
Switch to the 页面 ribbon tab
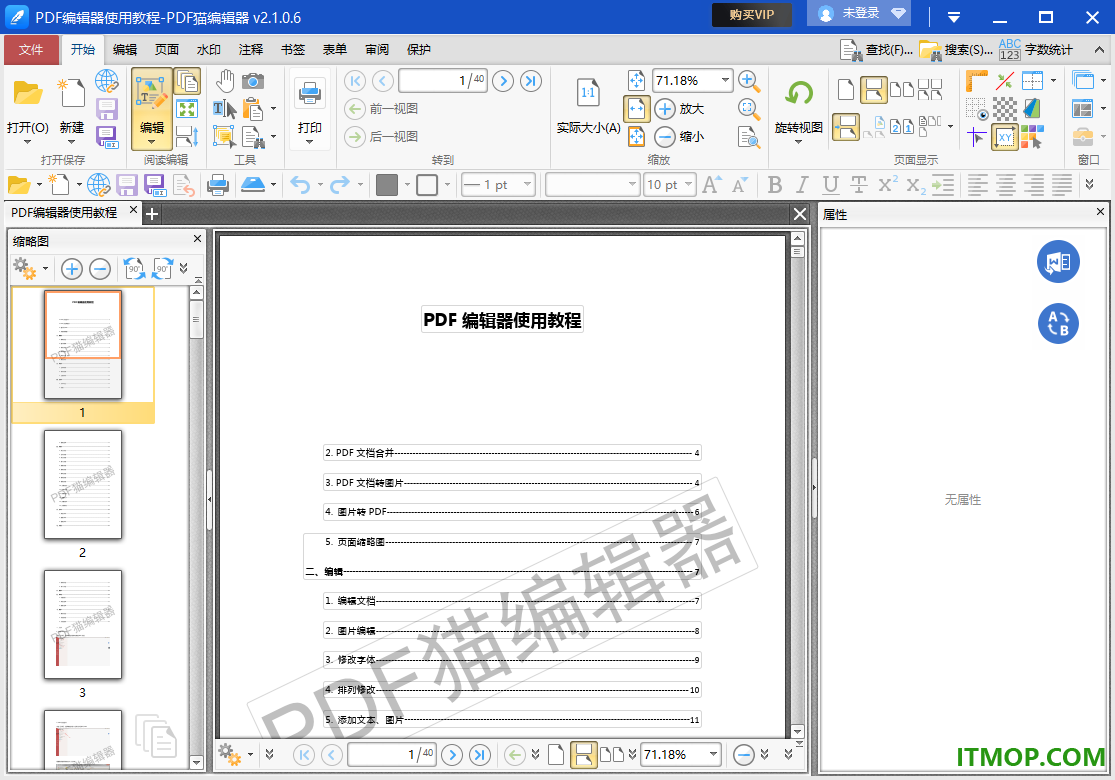[166, 50]
